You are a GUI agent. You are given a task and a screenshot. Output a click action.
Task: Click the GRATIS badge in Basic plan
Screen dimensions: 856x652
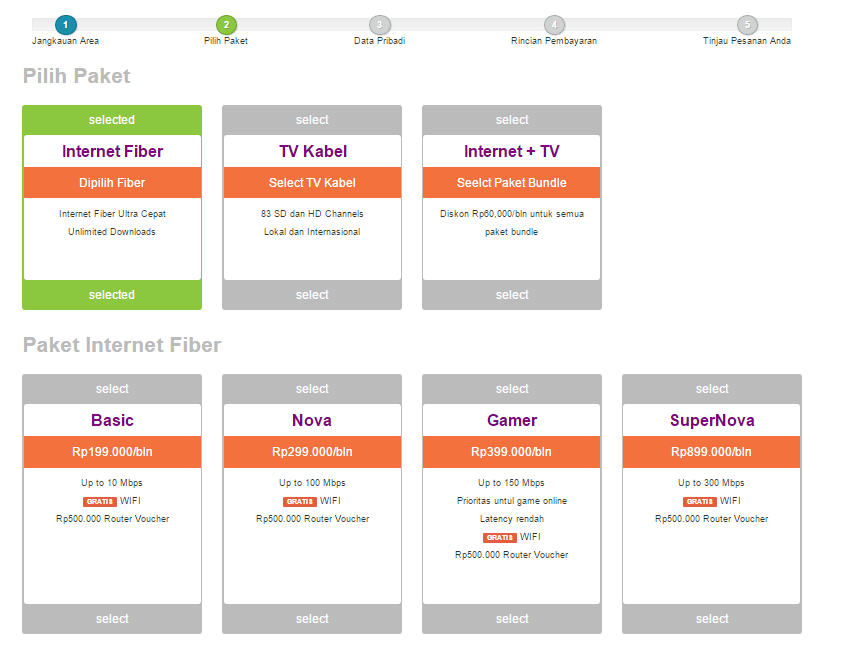point(100,501)
